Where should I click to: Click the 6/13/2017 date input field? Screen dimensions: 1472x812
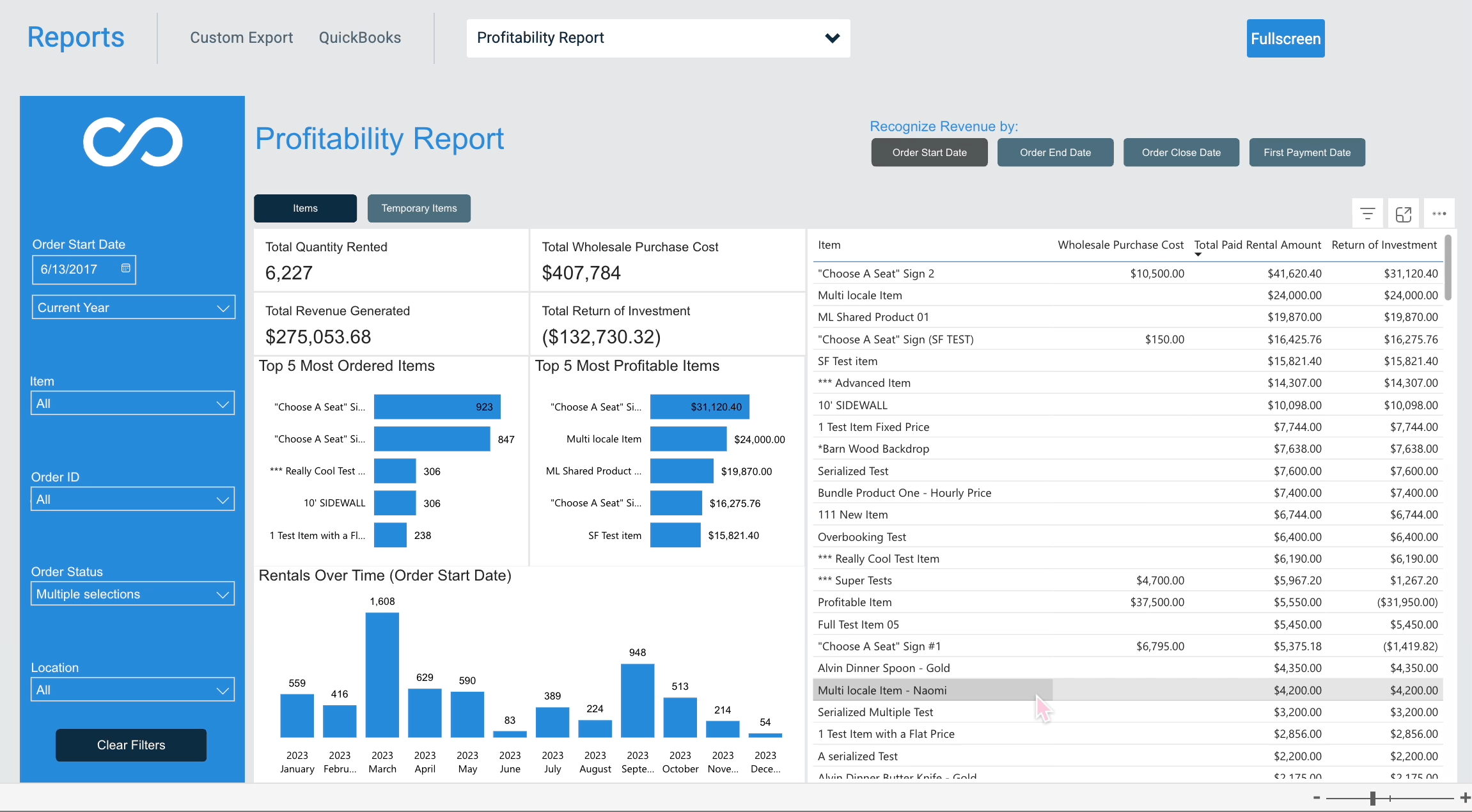click(84, 269)
